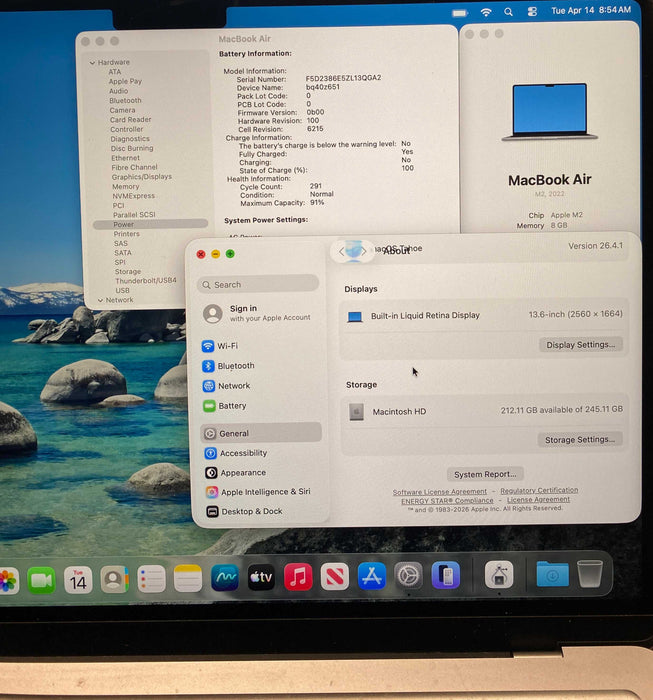Open Apple Intelligence & Siri settings
Image resolution: width=653 pixels, height=700 pixels.
pos(262,492)
